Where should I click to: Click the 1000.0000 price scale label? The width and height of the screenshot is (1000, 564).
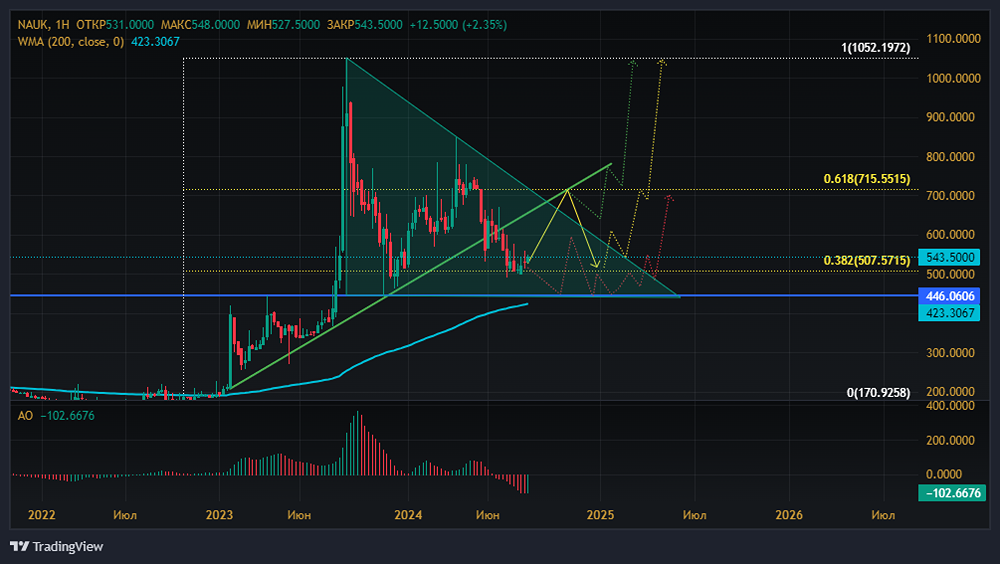coord(953,78)
